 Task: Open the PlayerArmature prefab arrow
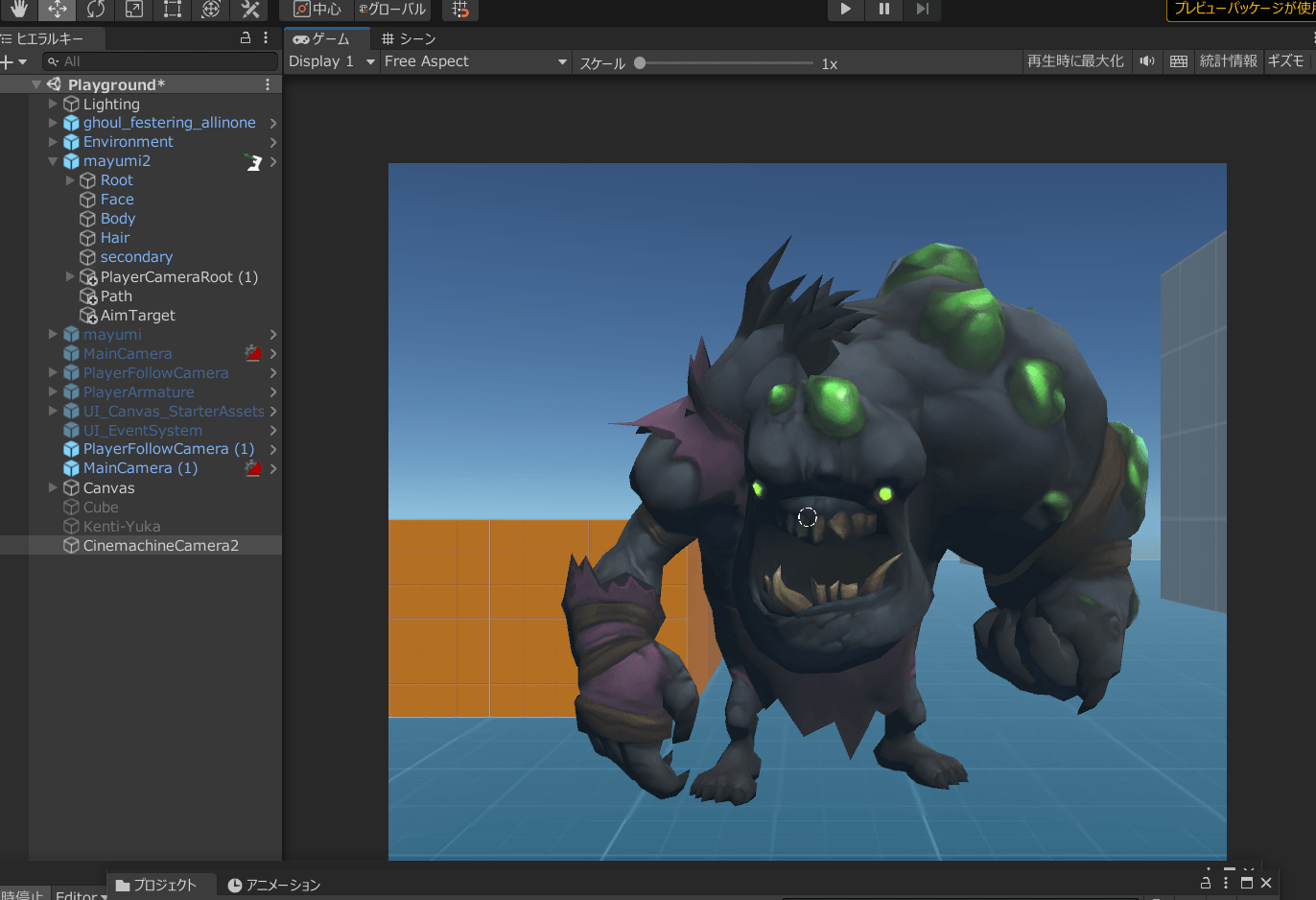pos(273,391)
